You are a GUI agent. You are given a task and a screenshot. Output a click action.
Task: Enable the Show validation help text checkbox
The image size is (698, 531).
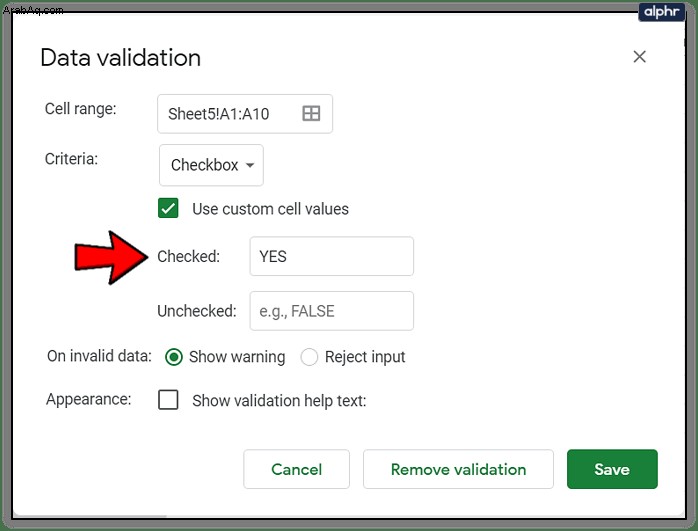[x=168, y=400]
